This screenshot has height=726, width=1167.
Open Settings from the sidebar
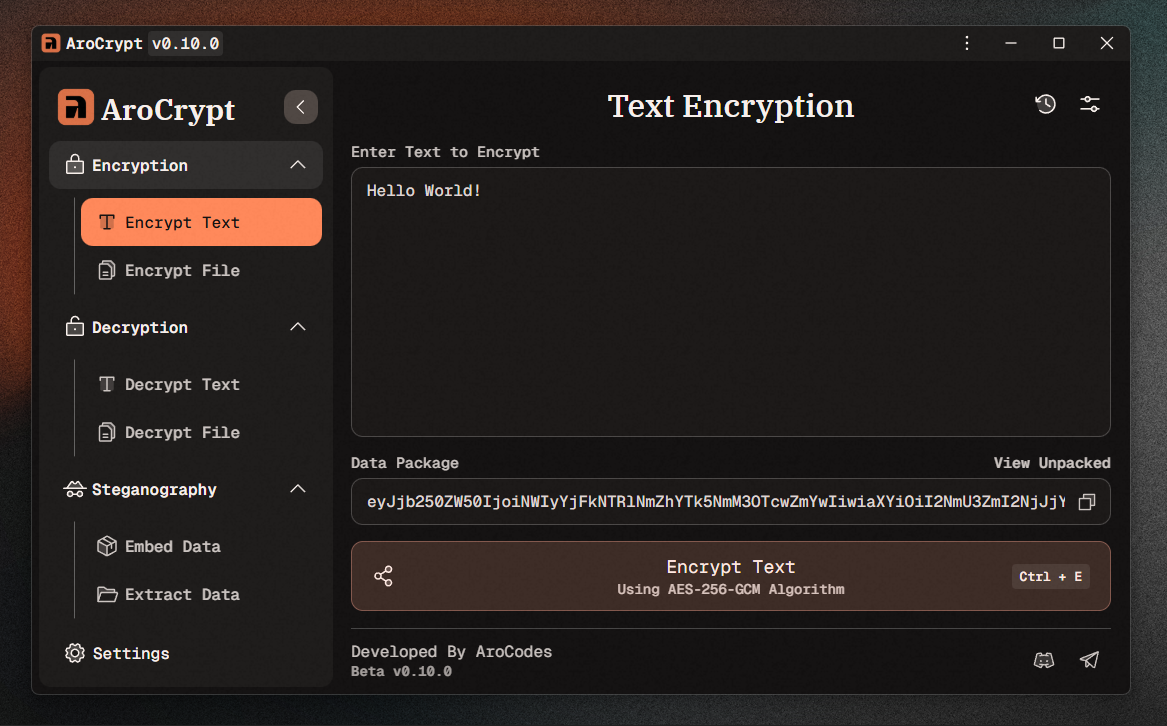coord(186,653)
